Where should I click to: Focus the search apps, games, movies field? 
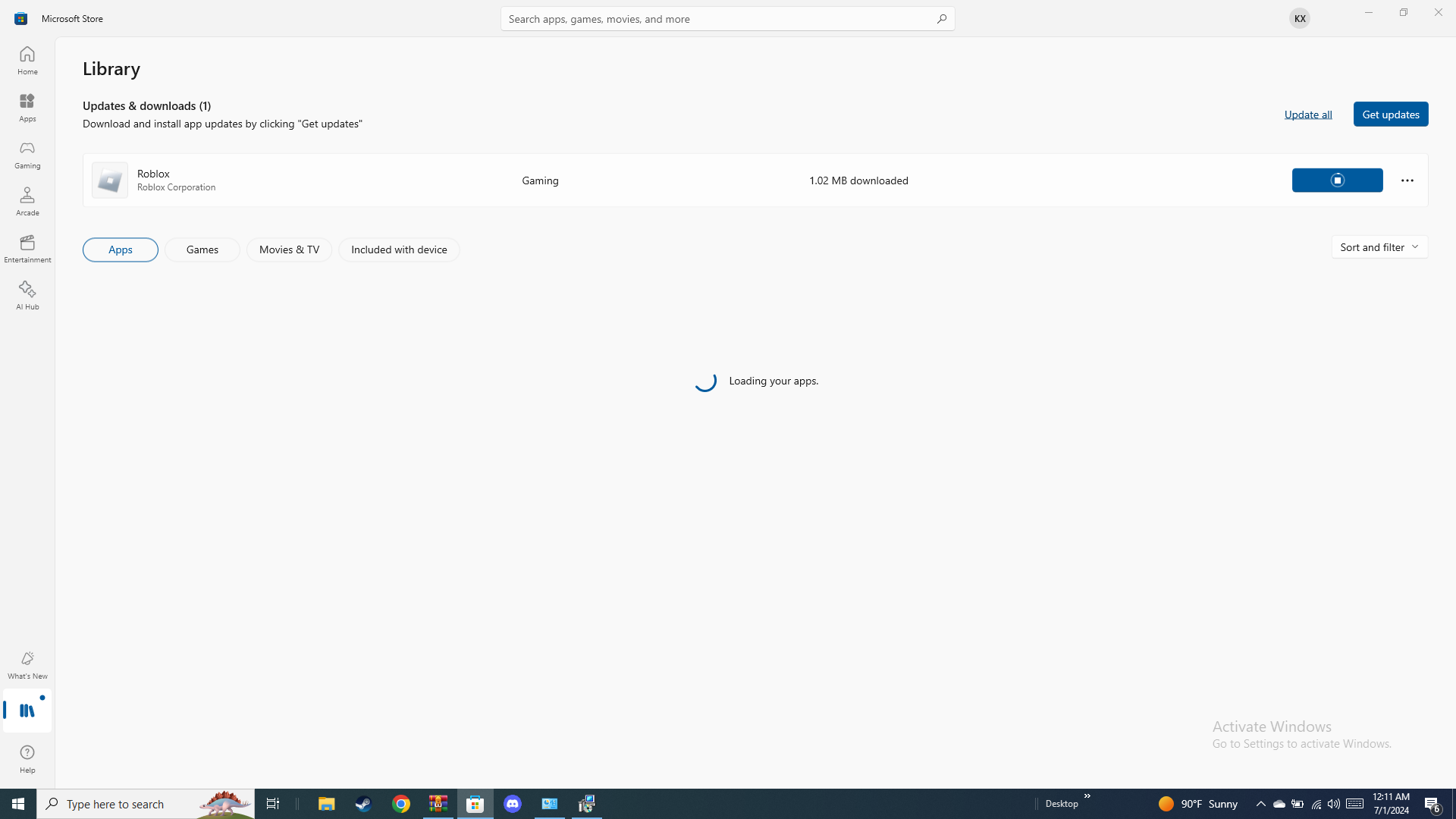point(727,18)
